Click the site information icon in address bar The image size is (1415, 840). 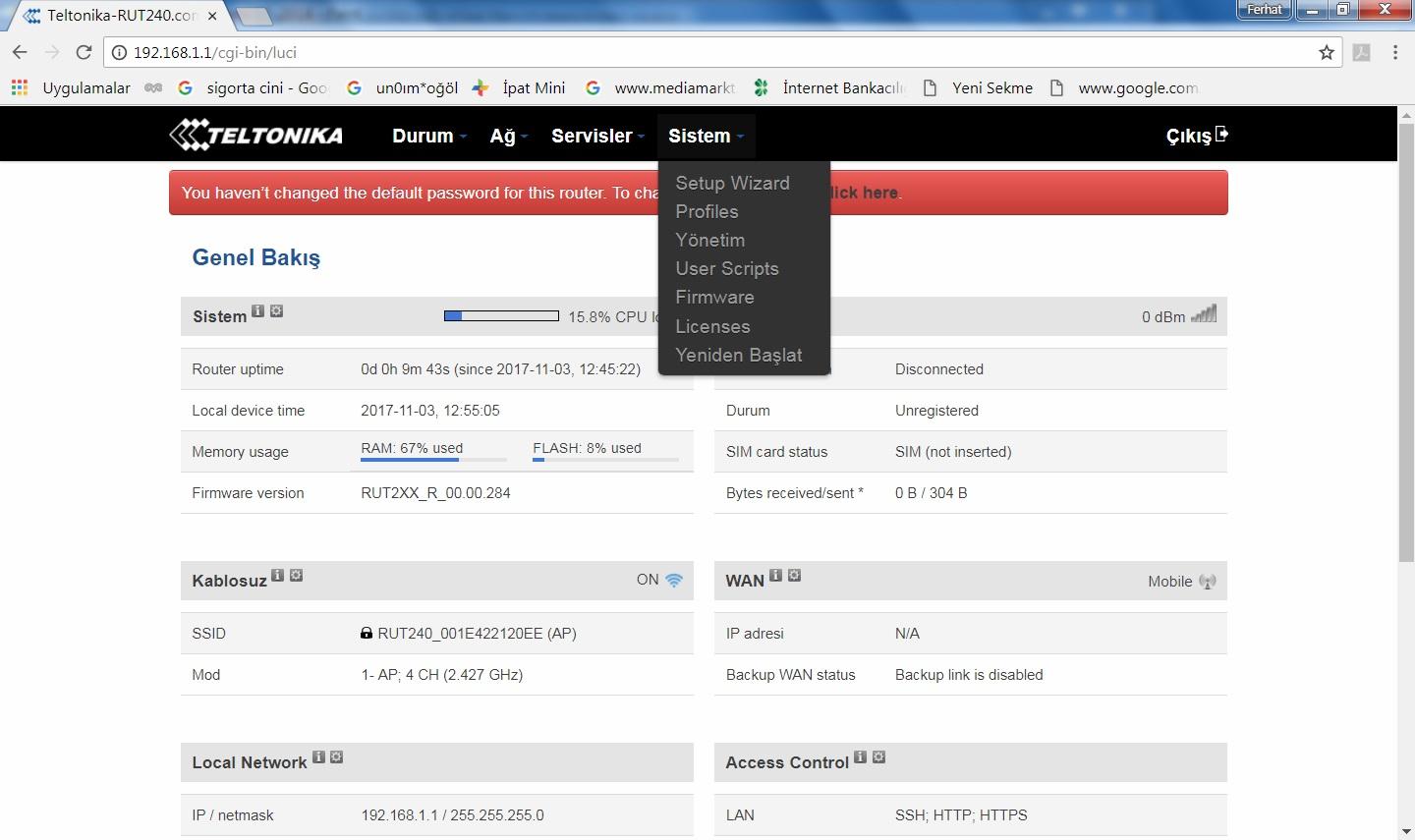pos(120,53)
